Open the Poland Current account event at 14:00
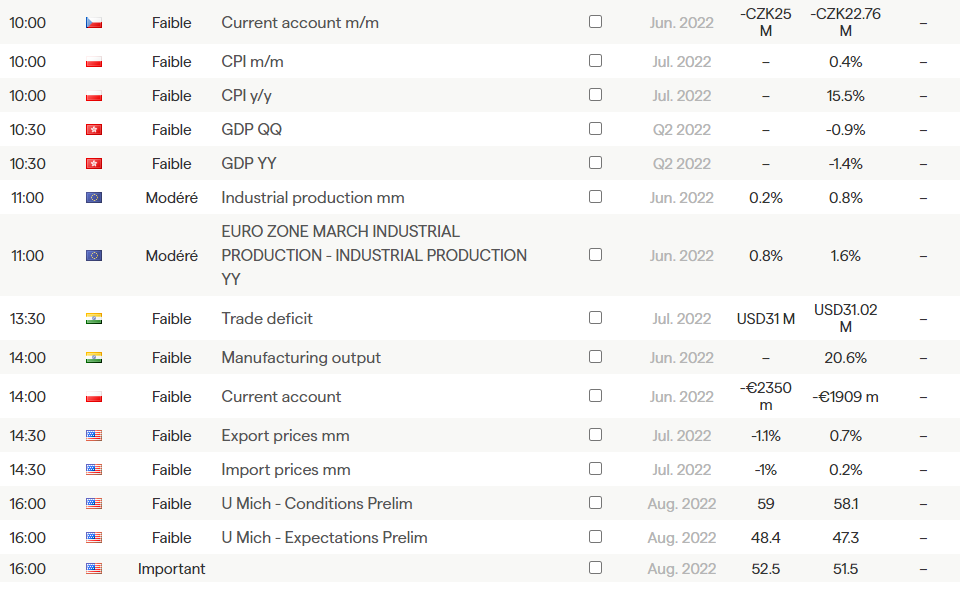 (x=281, y=397)
